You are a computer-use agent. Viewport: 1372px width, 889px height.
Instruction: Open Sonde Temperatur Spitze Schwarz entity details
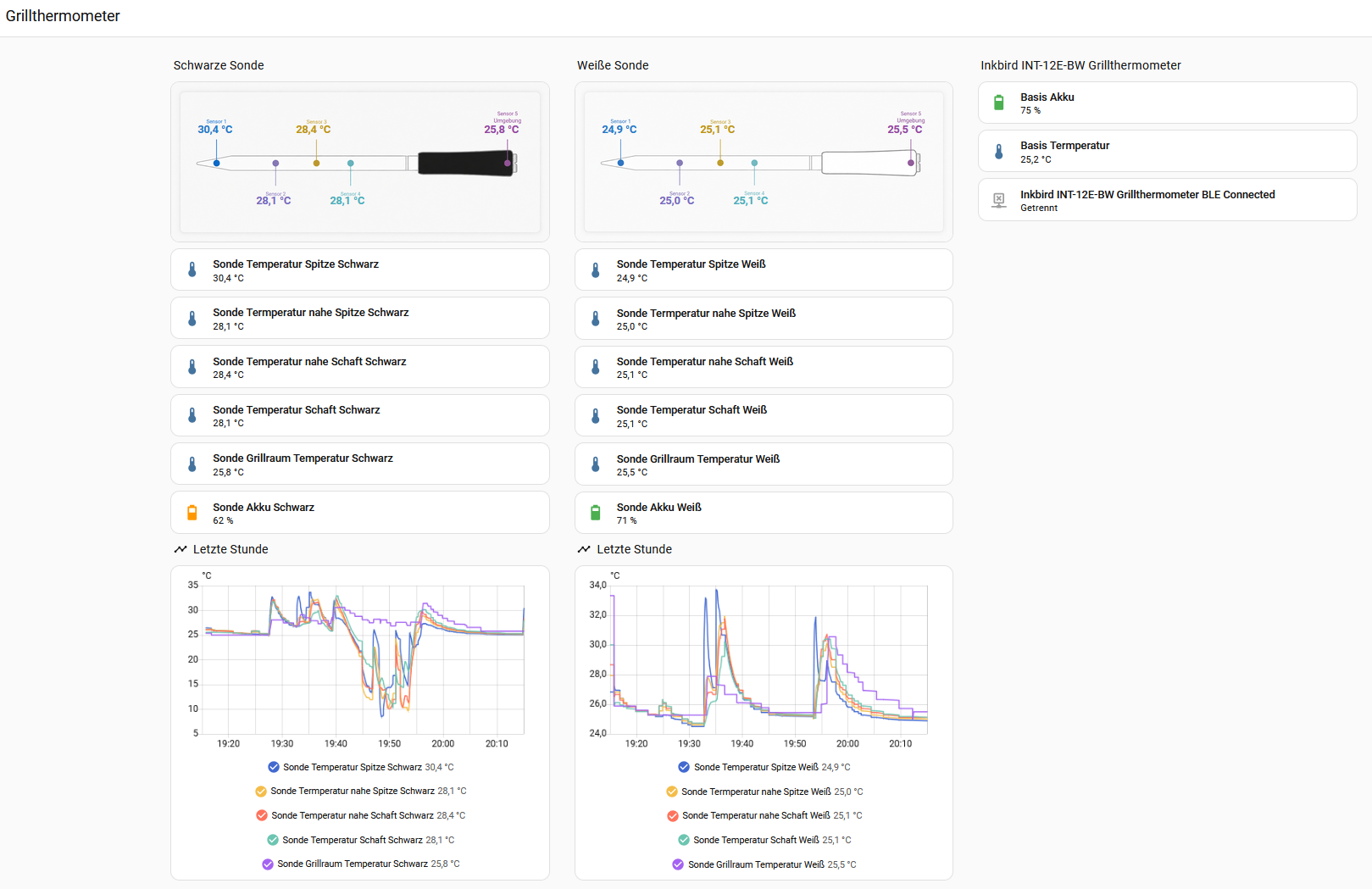tap(360, 270)
